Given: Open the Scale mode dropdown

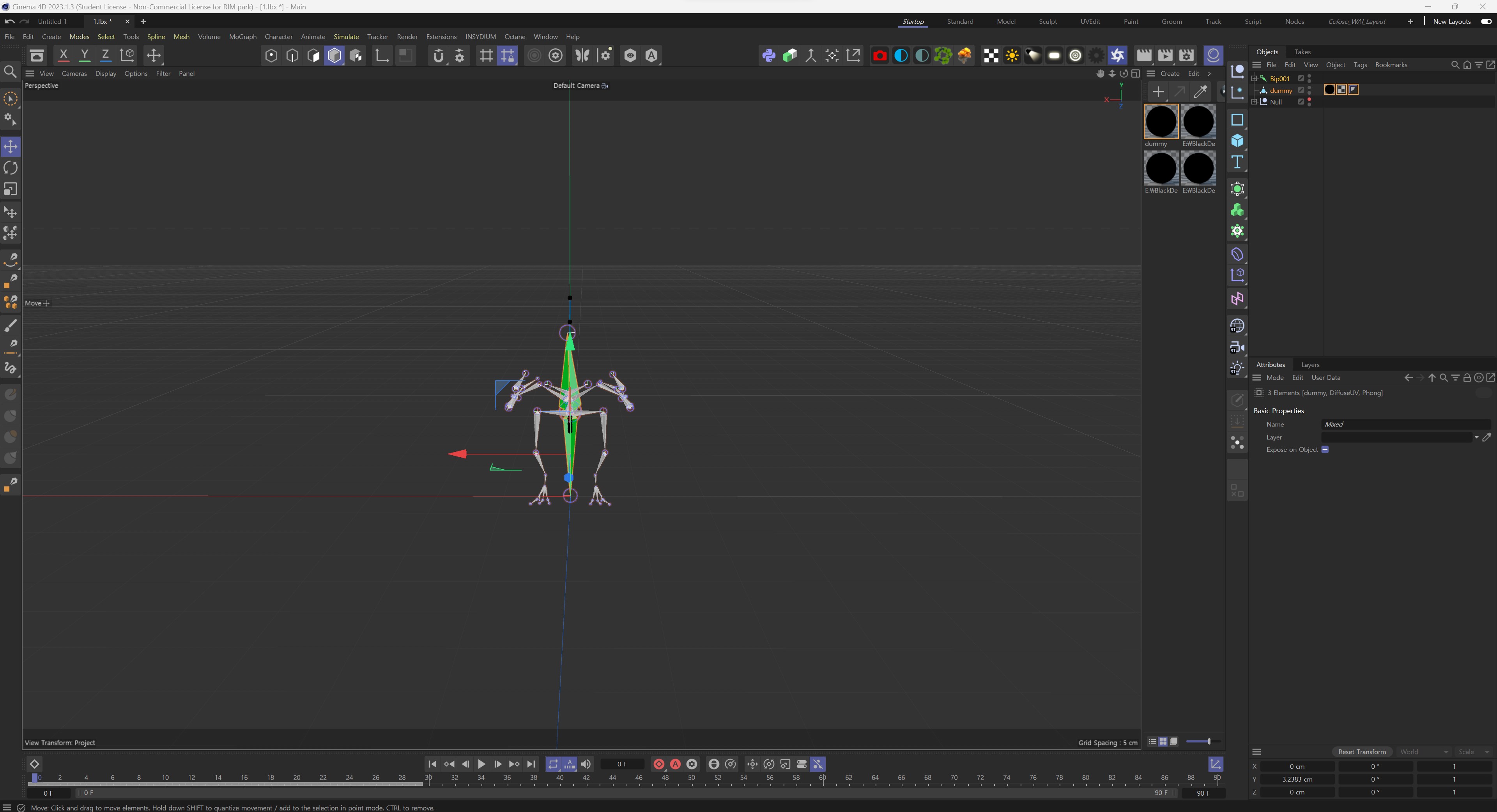Looking at the screenshot, I should coord(1474,752).
